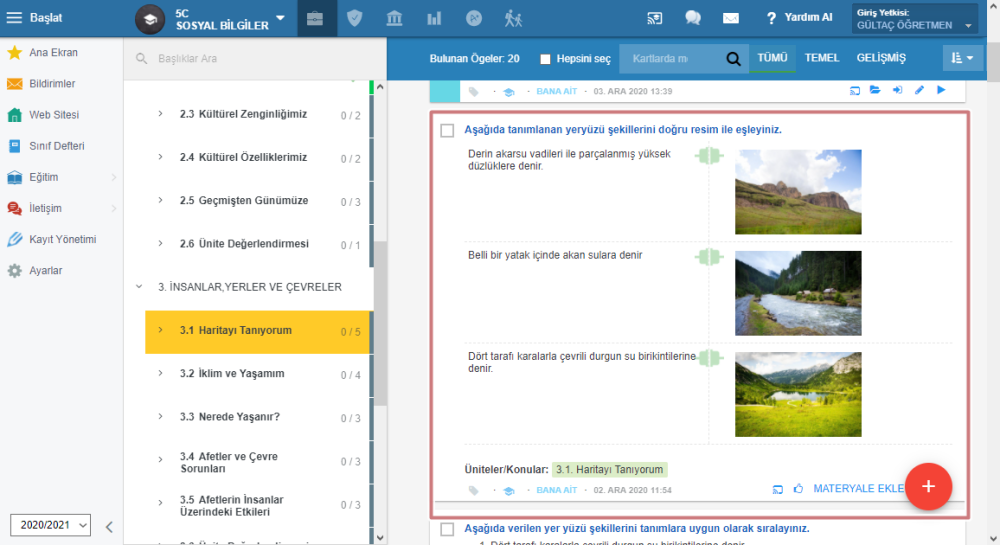The width and height of the screenshot is (1000, 545).
Task: Click the topic tree scroll down arrow
Action: click(380, 537)
